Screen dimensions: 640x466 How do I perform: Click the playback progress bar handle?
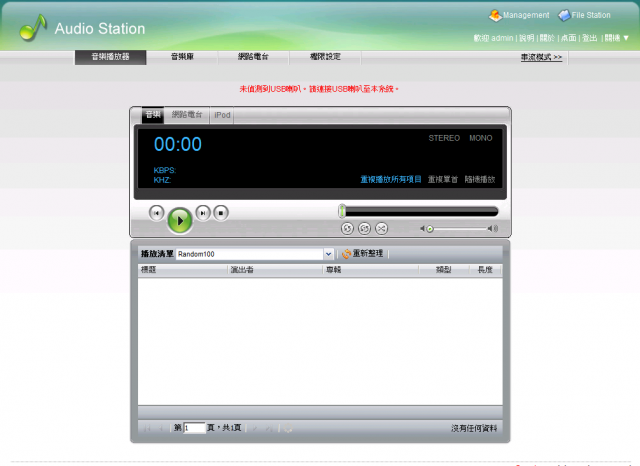(x=342, y=211)
